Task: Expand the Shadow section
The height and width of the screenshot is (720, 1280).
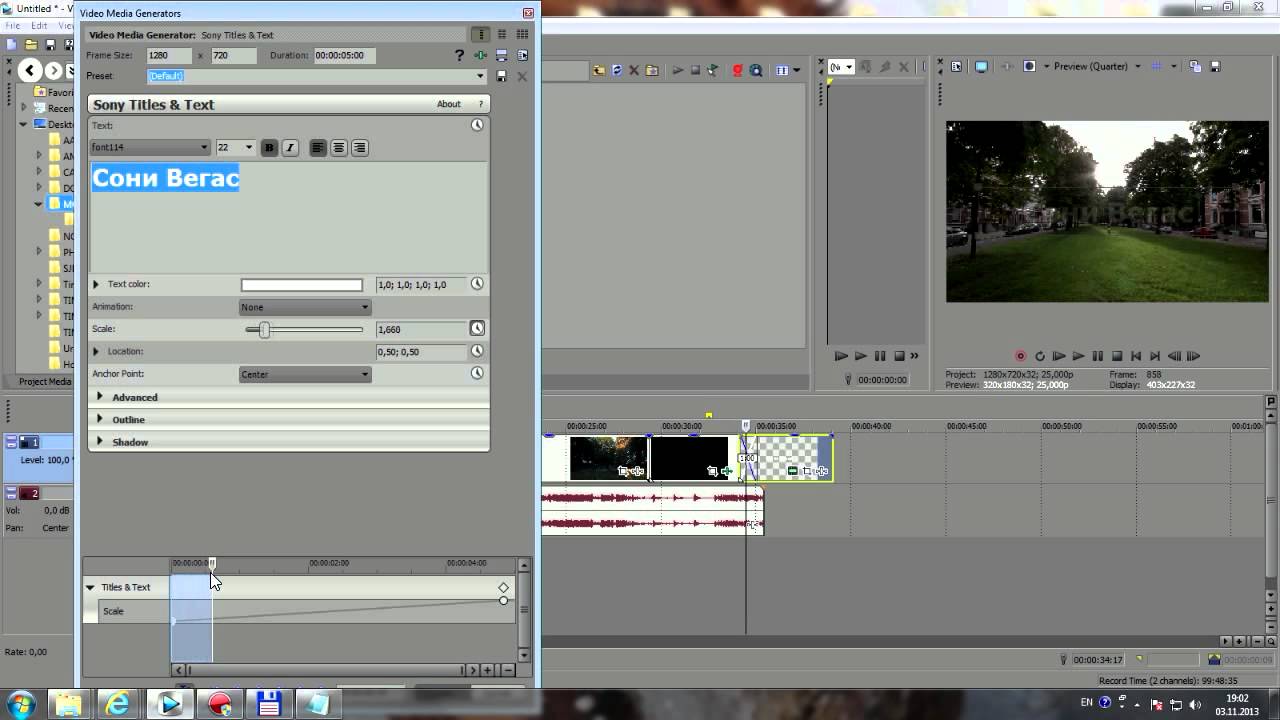Action: (x=100, y=441)
